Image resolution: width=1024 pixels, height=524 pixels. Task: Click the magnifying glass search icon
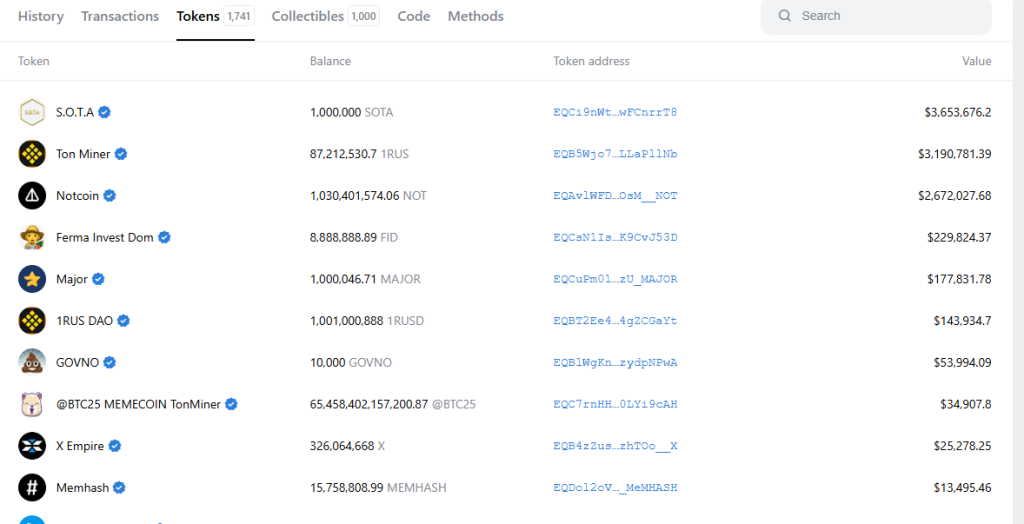[x=785, y=16]
